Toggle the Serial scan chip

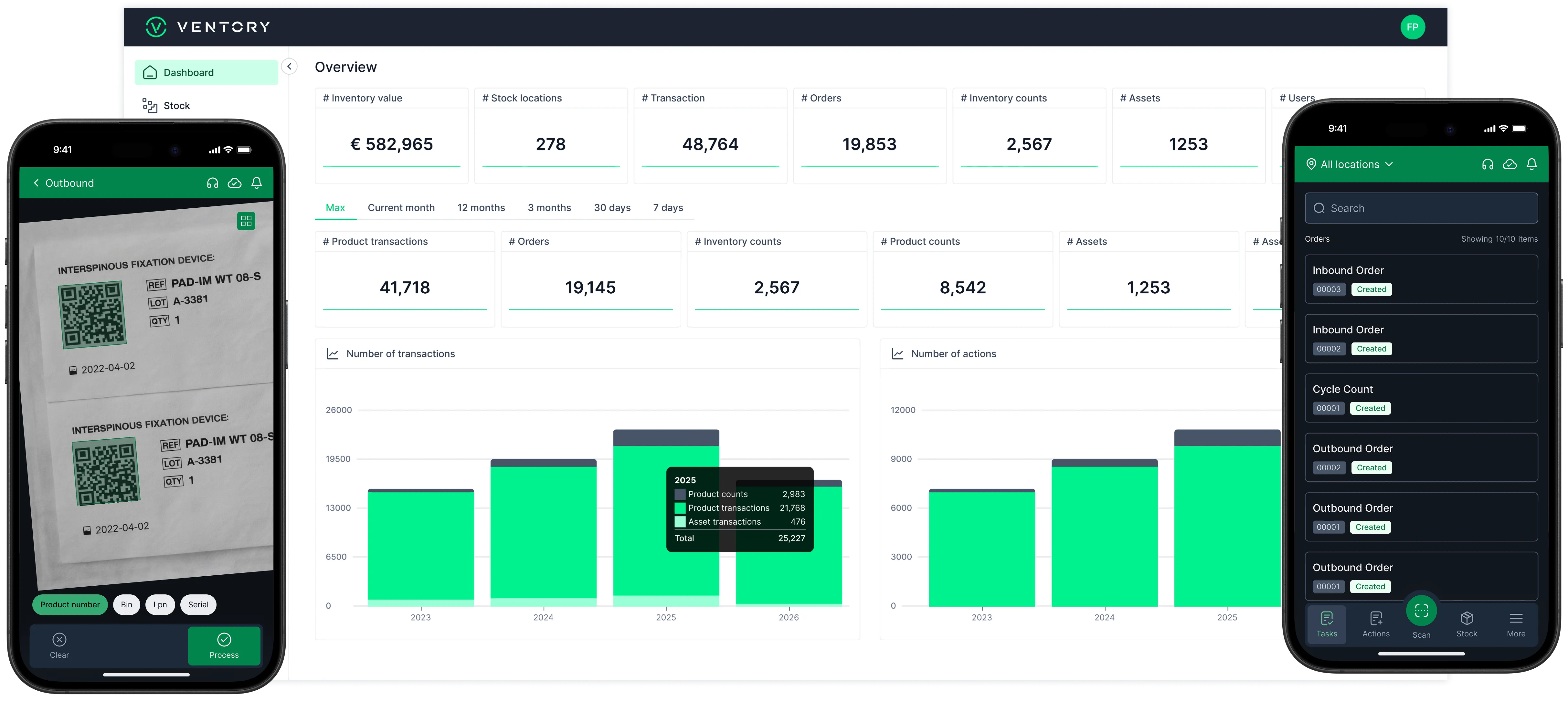198,604
